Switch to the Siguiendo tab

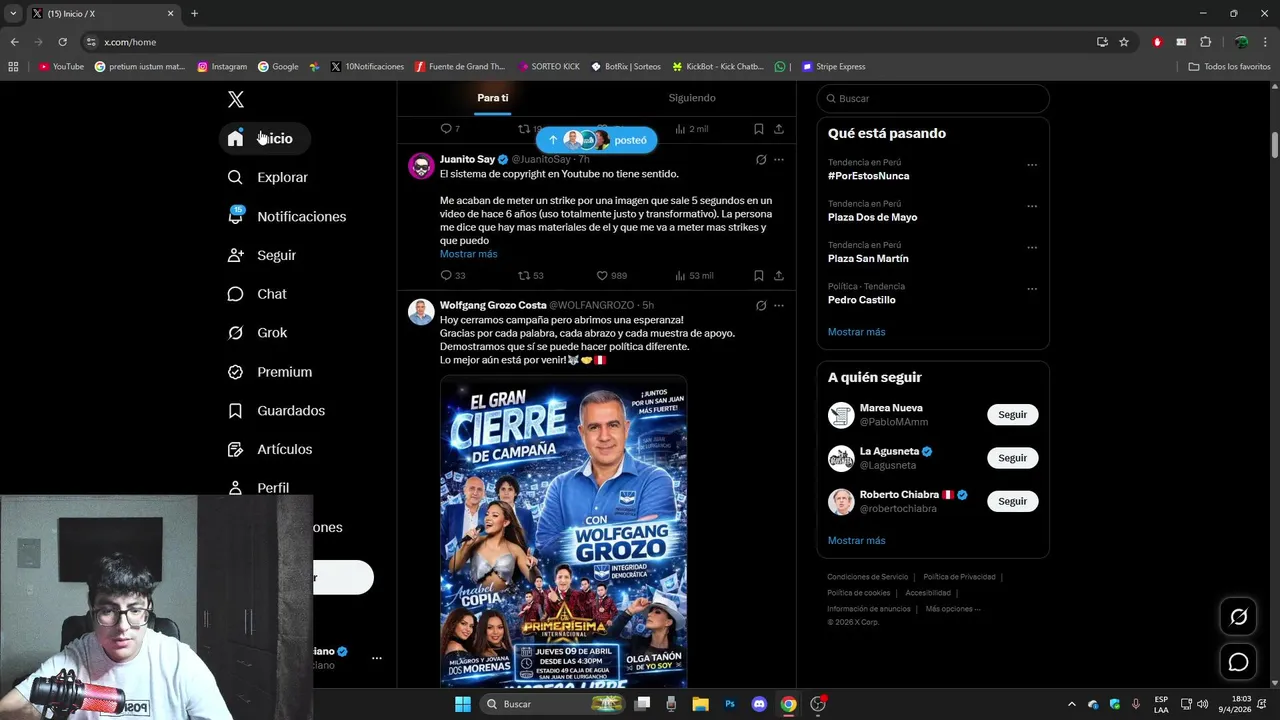click(692, 98)
